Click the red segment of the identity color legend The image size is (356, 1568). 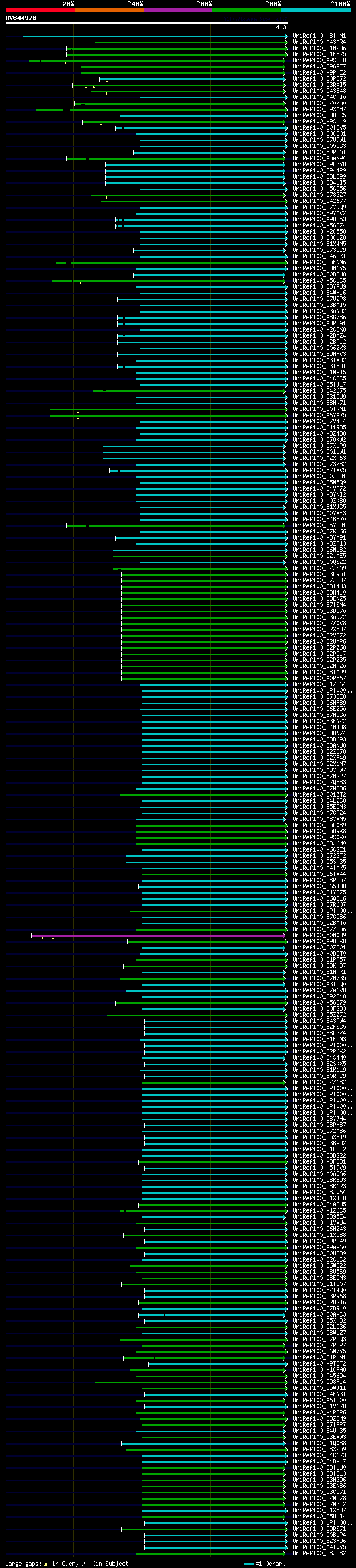point(39,10)
